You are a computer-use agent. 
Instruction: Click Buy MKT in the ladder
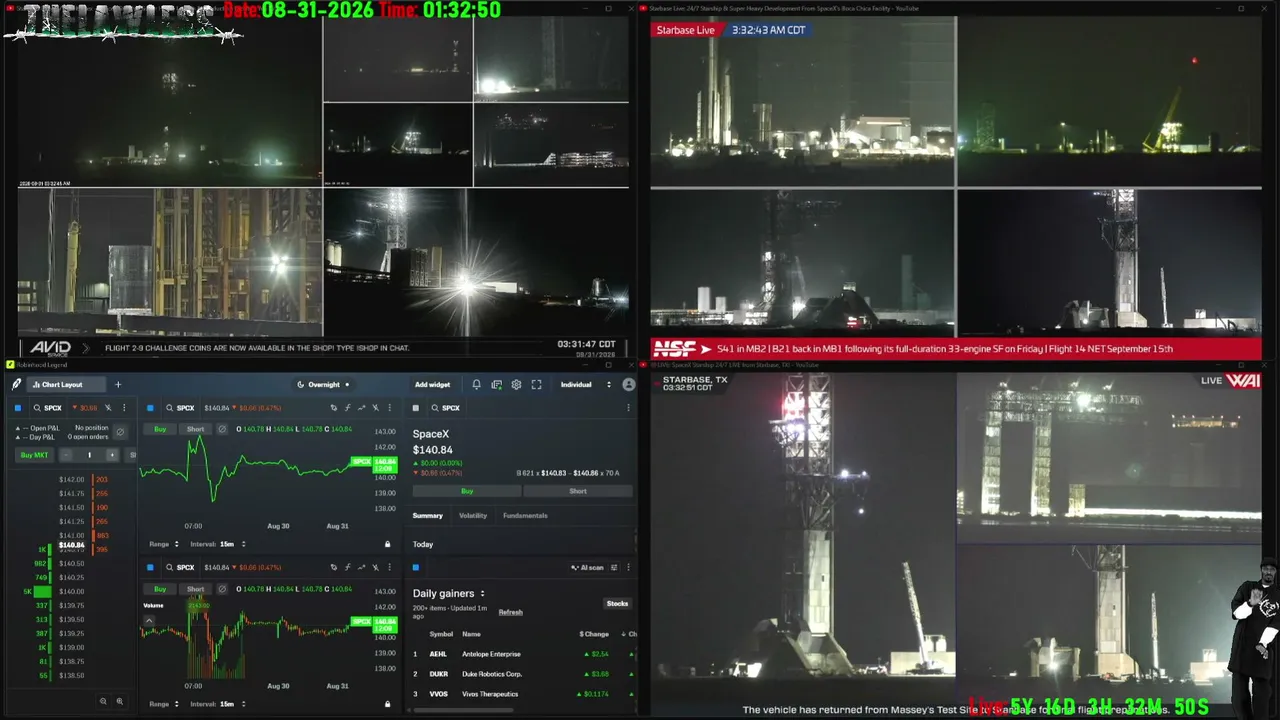click(x=34, y=455)
